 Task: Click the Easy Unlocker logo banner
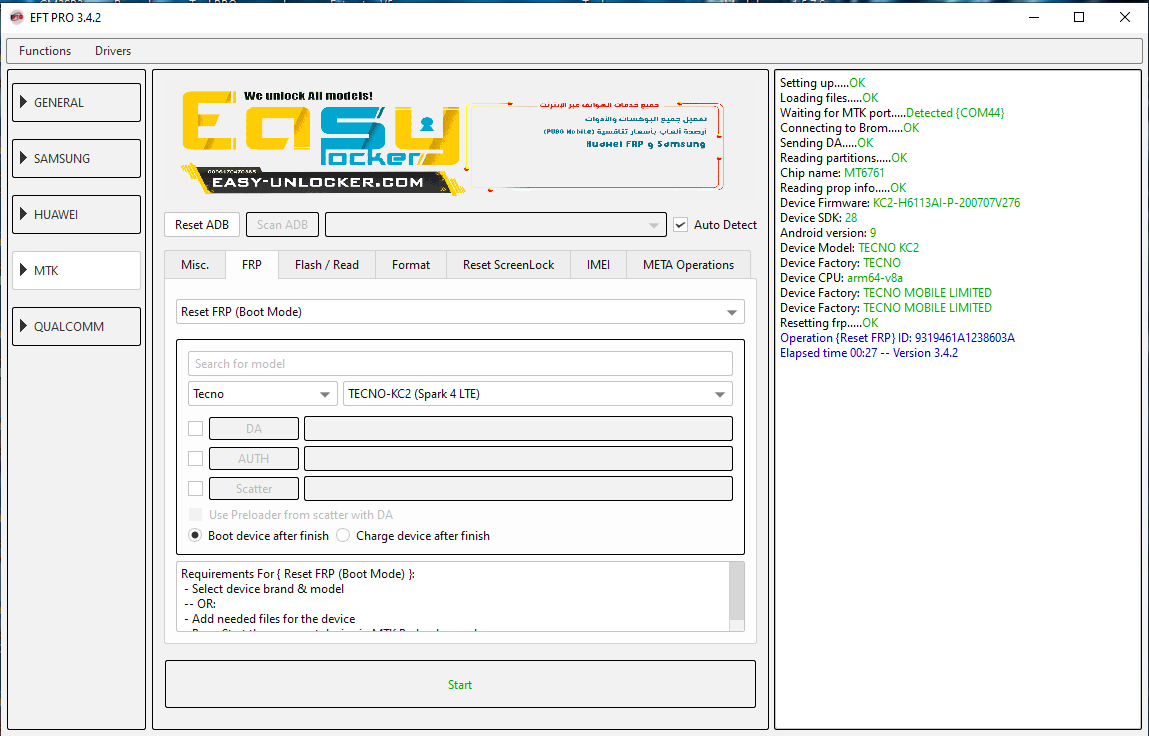[321, 142]
